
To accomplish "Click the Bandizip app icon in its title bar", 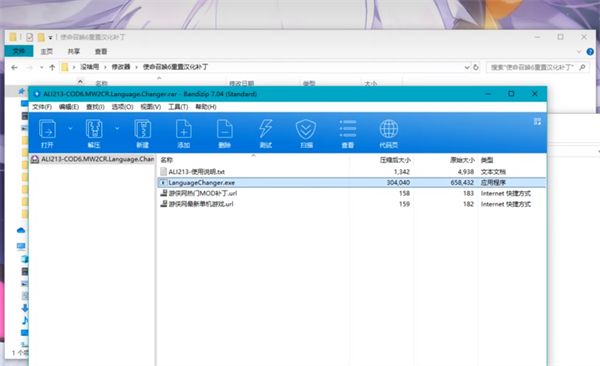I will (x=37, y=94).
